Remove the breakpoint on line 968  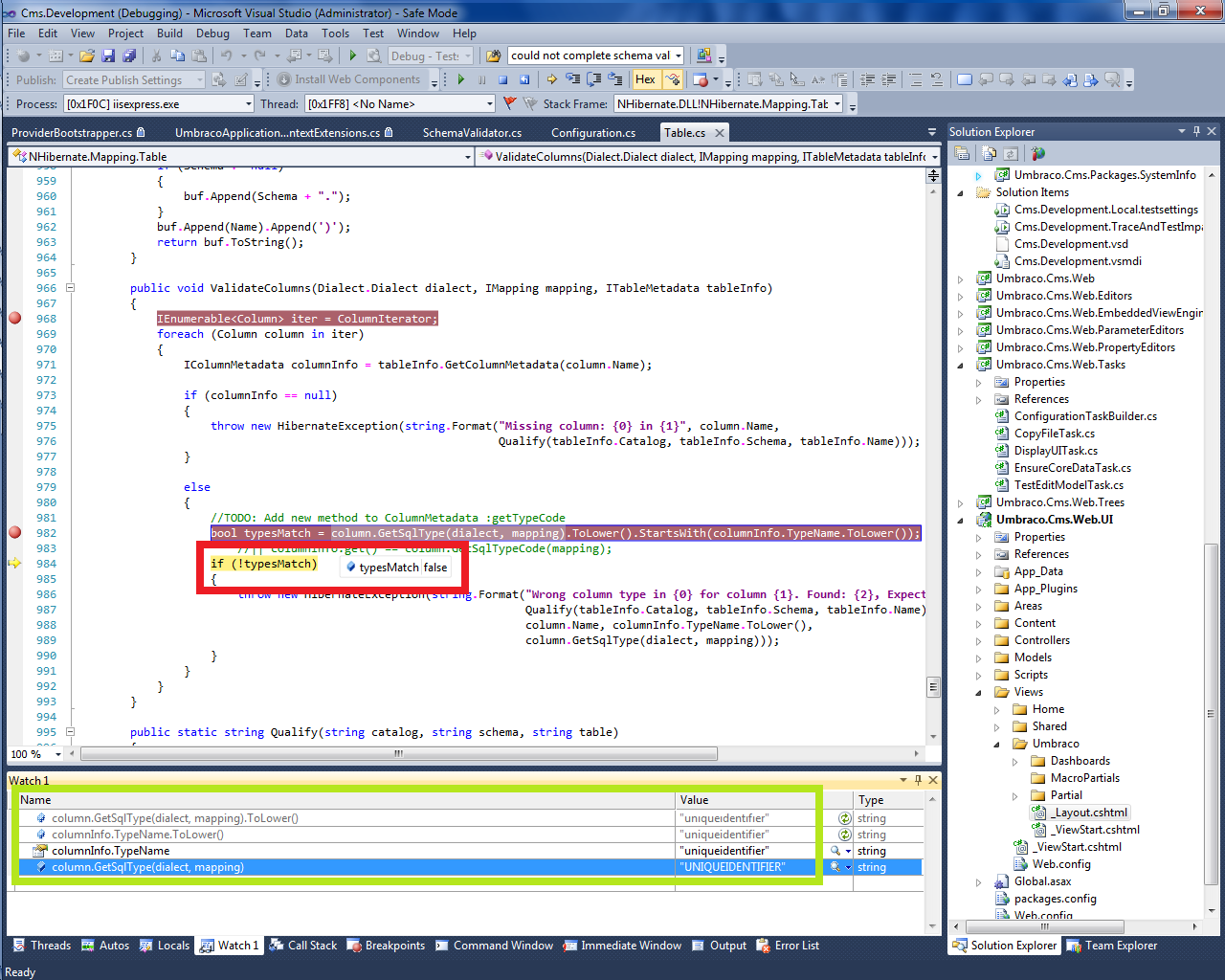point(14,318)
